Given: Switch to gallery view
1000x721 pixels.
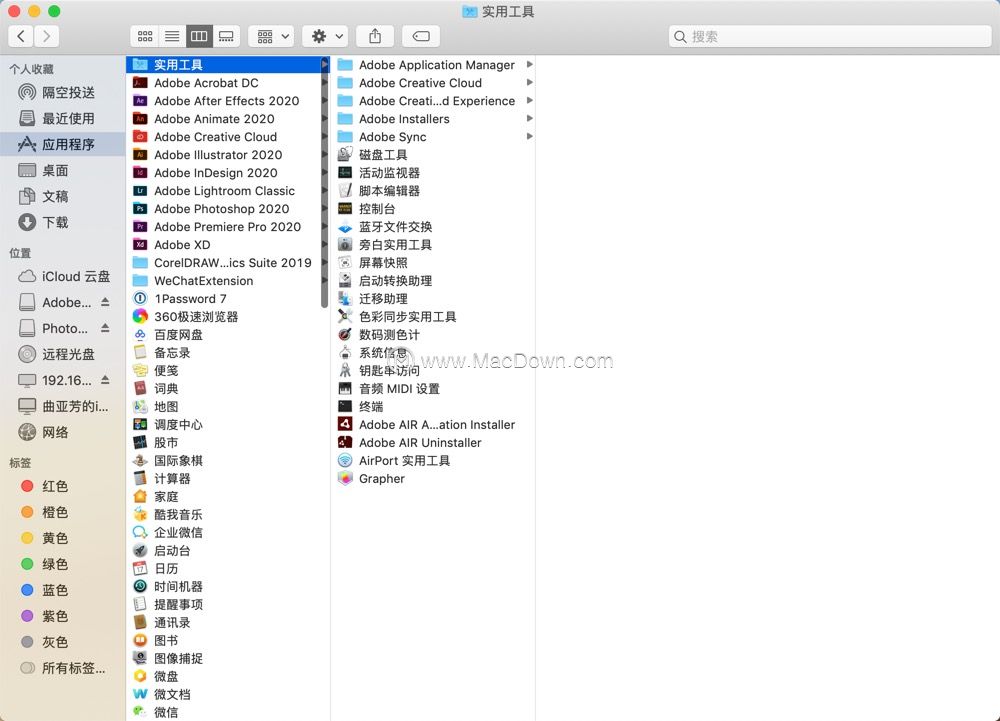Looking at the screenshot, I should (x=226, y=36).
